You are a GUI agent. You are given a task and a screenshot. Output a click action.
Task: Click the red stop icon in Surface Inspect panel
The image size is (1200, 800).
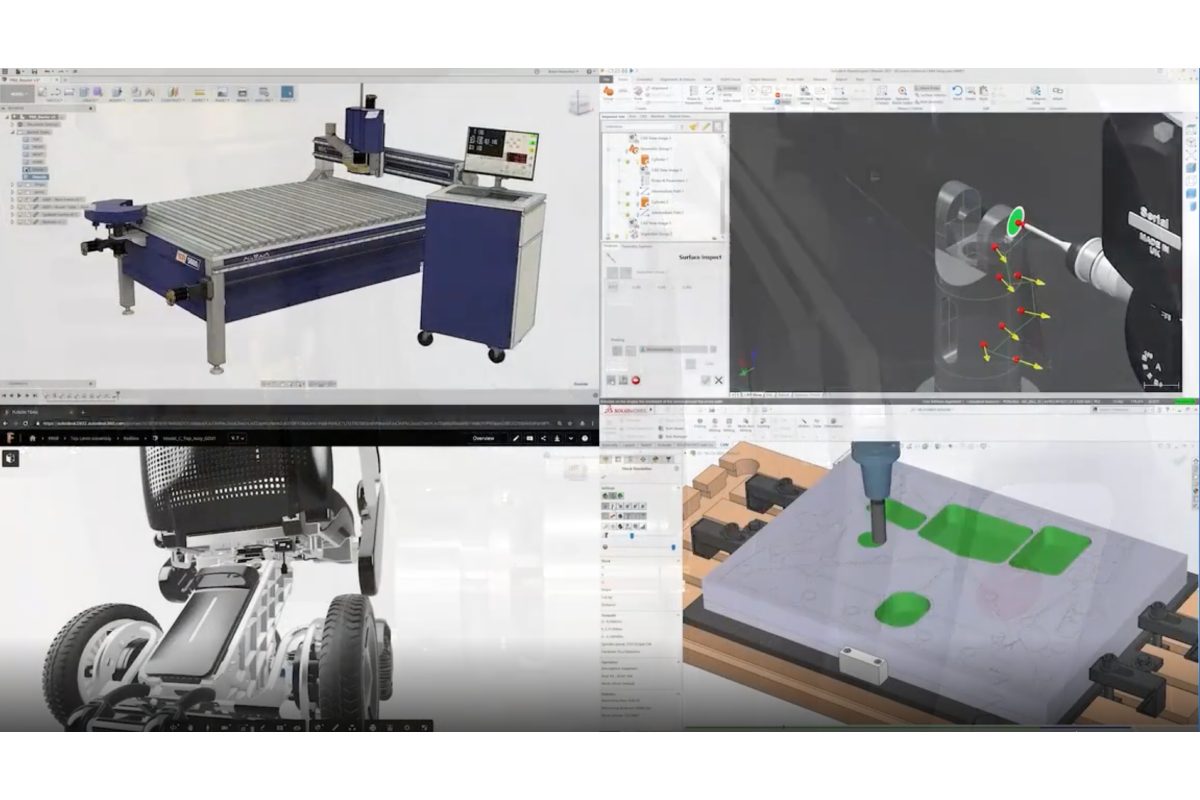635,380
